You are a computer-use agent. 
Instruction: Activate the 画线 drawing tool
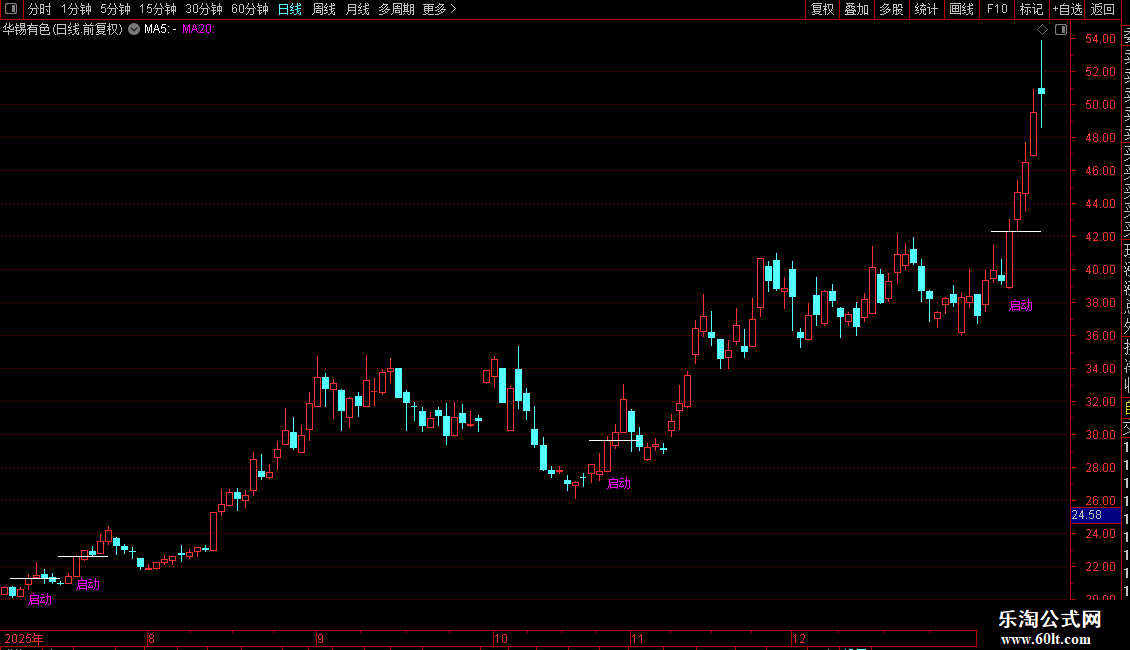tap(961, 9)
